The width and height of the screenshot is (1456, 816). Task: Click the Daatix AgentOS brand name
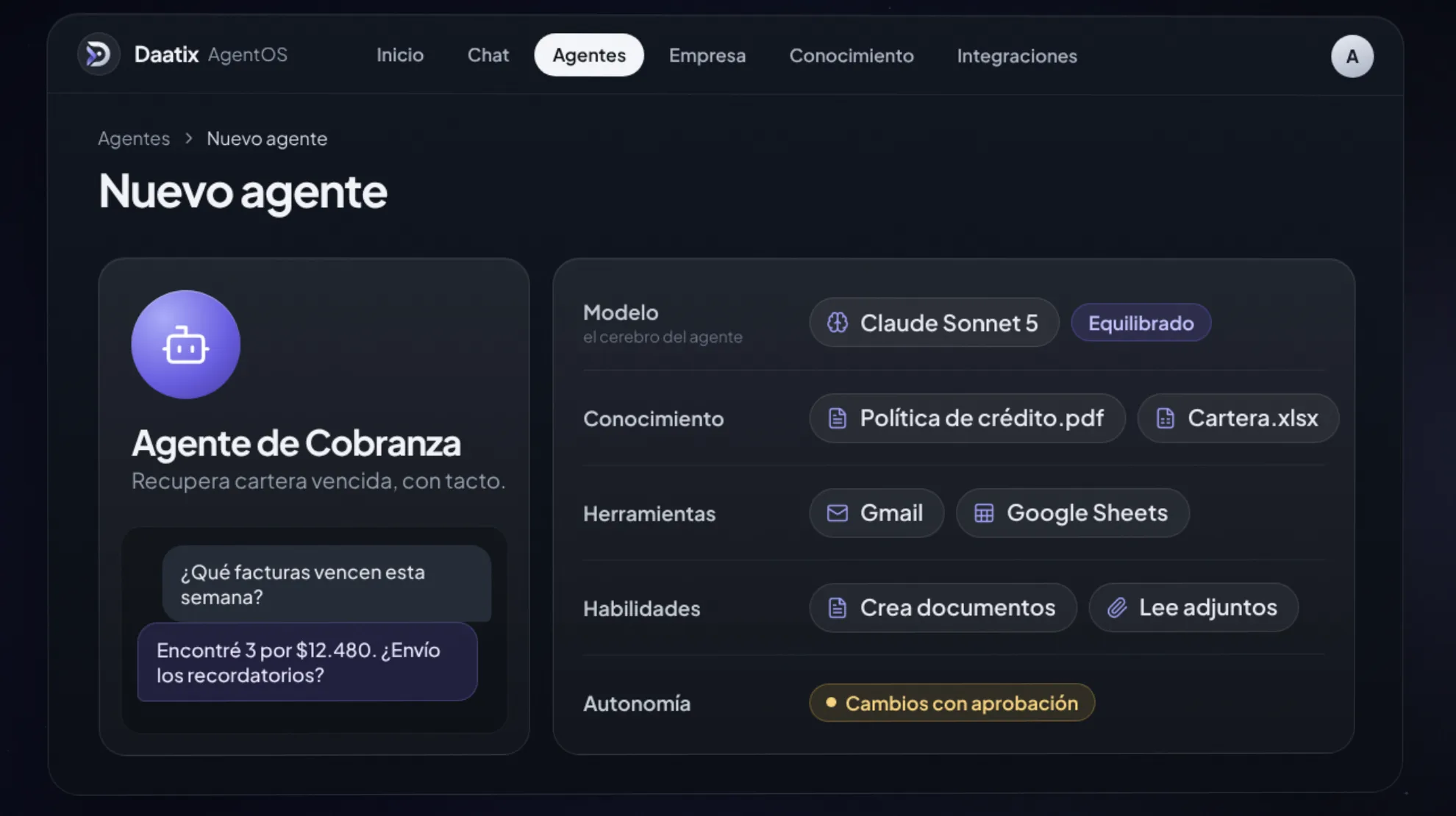point(210,54)
